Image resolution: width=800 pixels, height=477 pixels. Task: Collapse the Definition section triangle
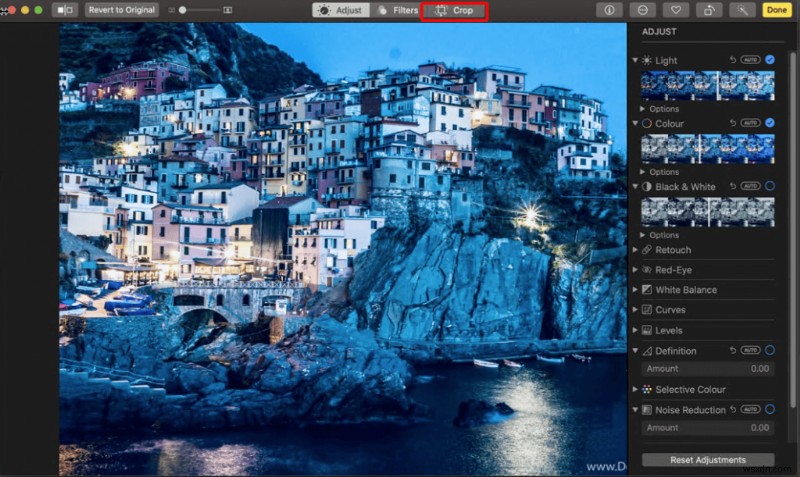635,351
